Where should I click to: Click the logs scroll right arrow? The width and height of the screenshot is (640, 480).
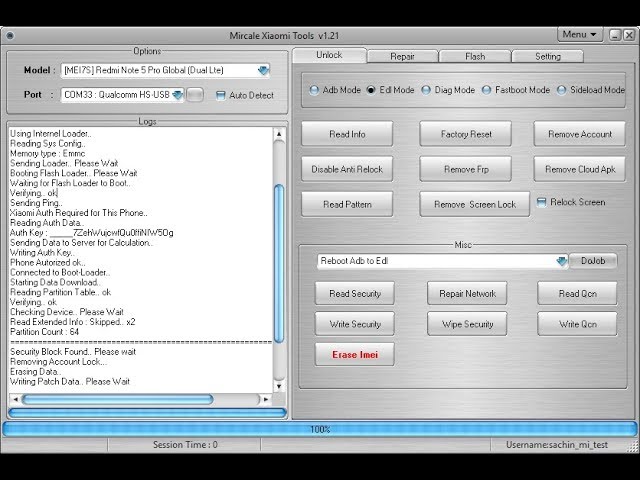266,399
